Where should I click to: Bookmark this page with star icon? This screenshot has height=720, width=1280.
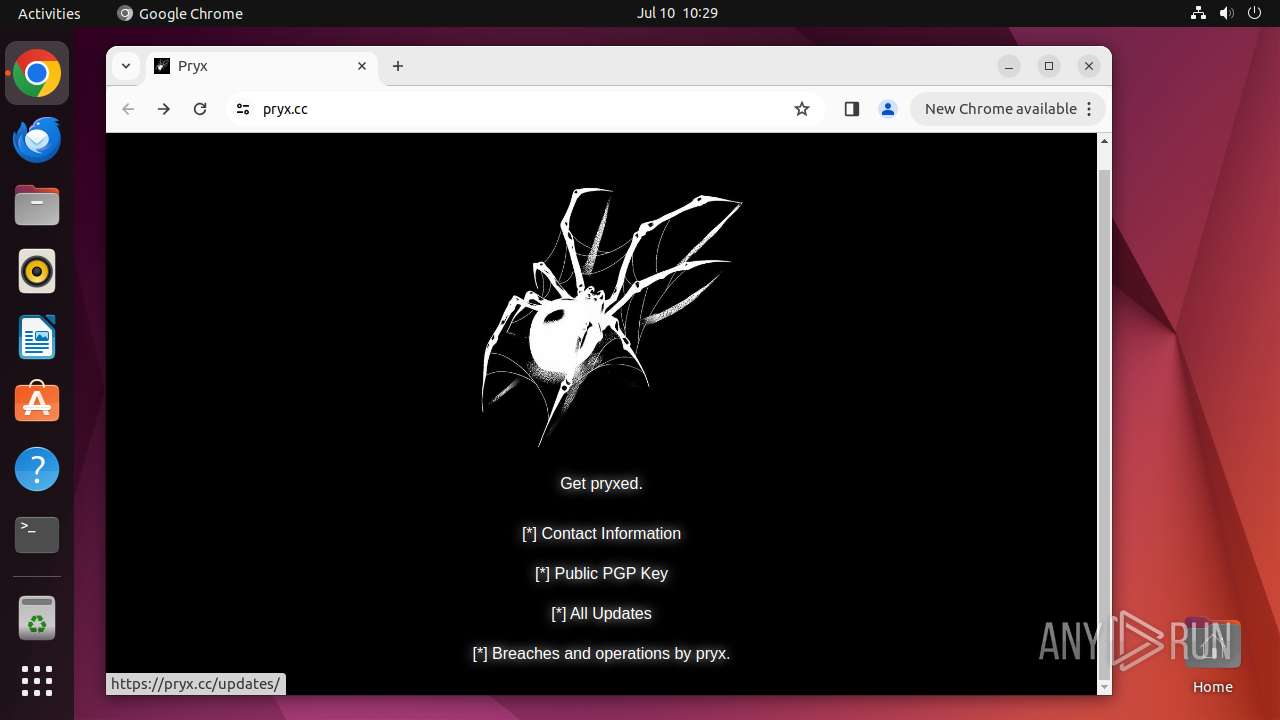(x=802, y=109)
